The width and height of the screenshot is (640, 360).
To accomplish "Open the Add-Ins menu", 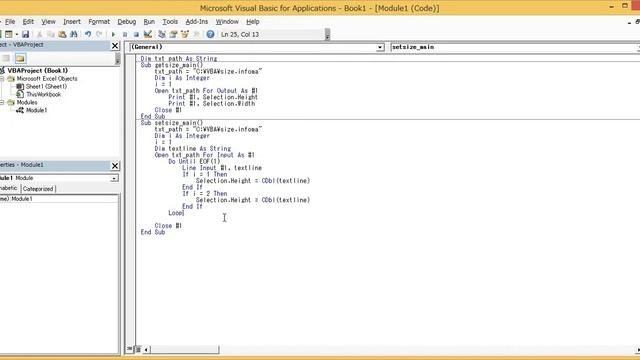I will pyautogui.click(x=197, y=22).
